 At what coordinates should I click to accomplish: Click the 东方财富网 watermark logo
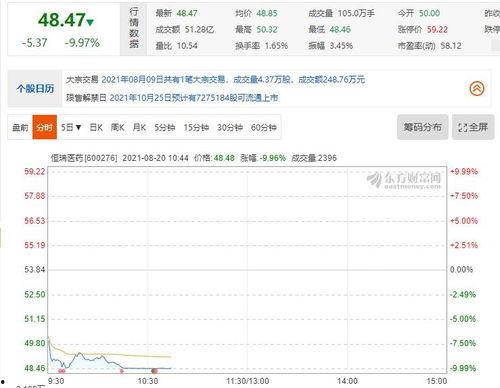click(404, 180)
